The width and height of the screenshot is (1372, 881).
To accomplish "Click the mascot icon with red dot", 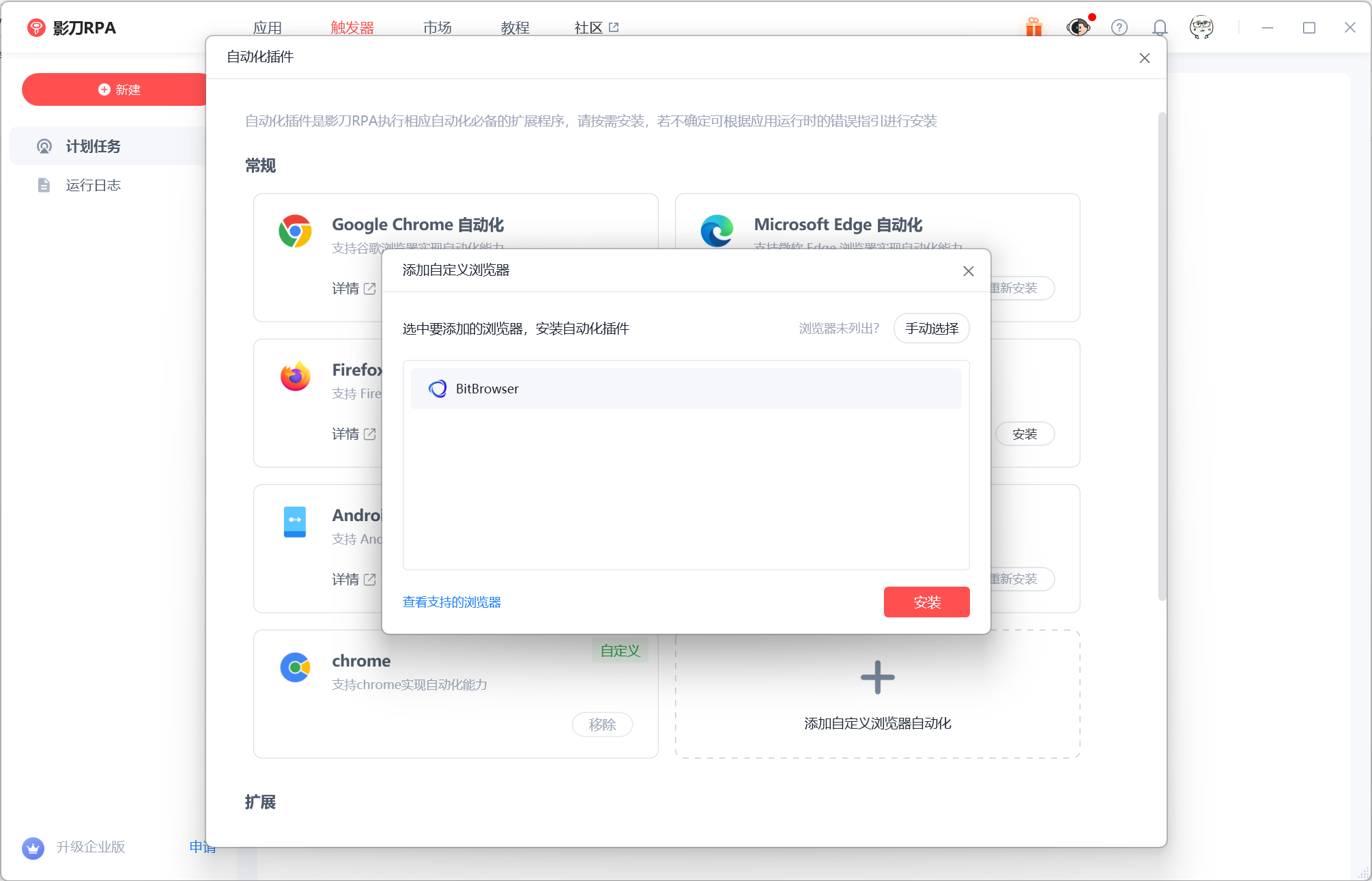I will [x=1078, y=27].
